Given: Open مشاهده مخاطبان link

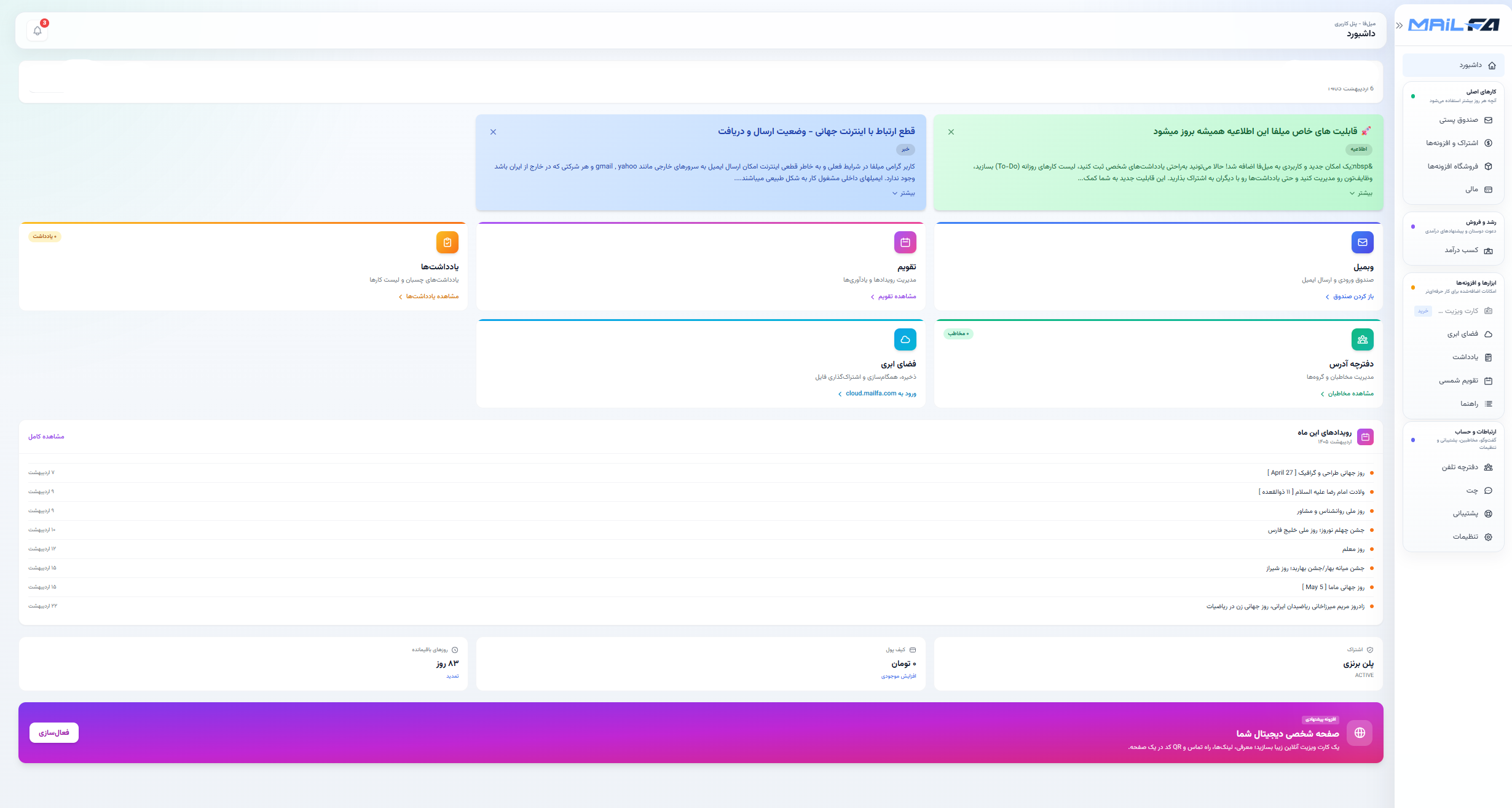Looking at the screenshot, I should (x=1347, y=394).
